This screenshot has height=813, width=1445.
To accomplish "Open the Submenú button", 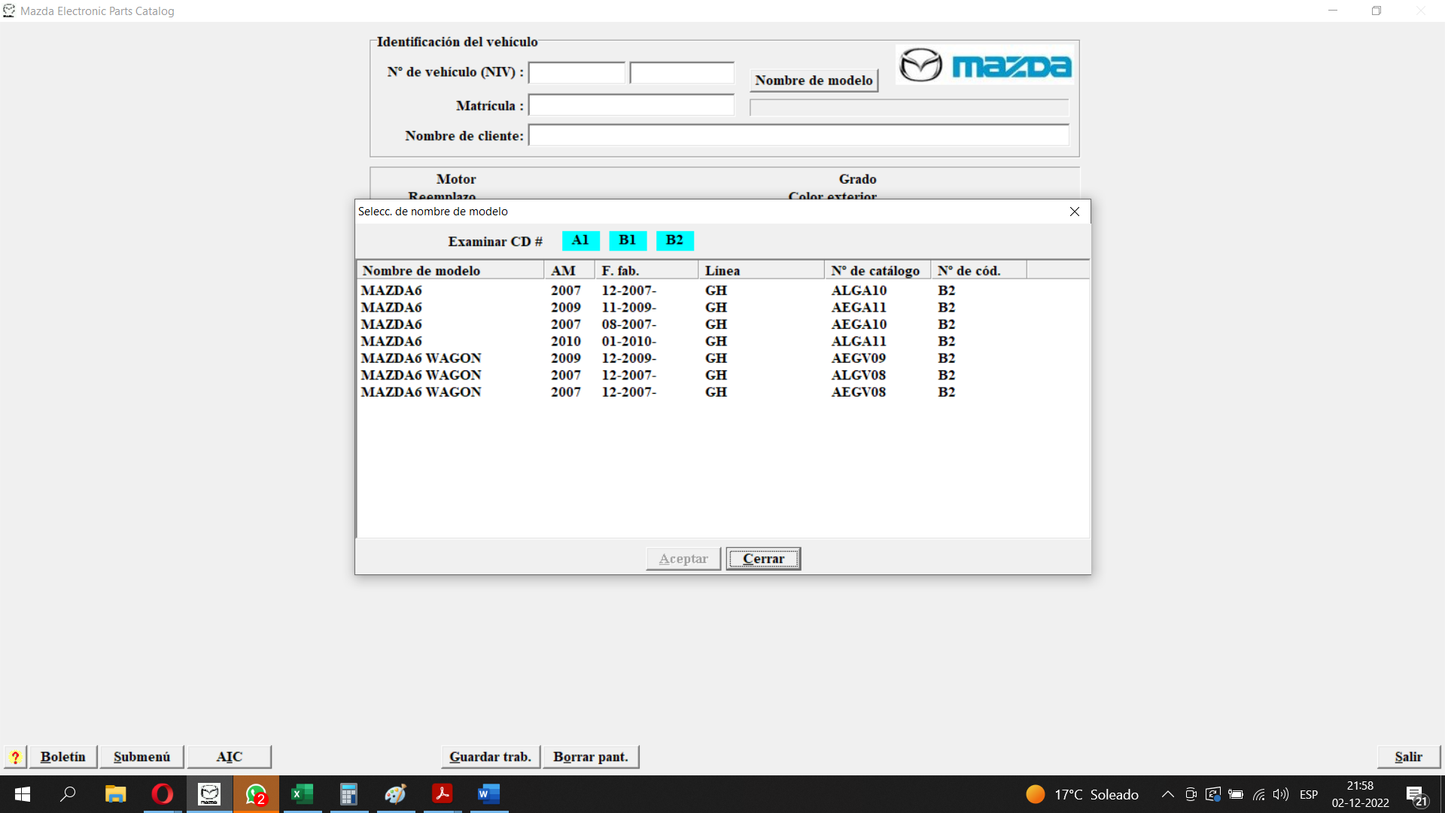I will (x=142, y=757).
